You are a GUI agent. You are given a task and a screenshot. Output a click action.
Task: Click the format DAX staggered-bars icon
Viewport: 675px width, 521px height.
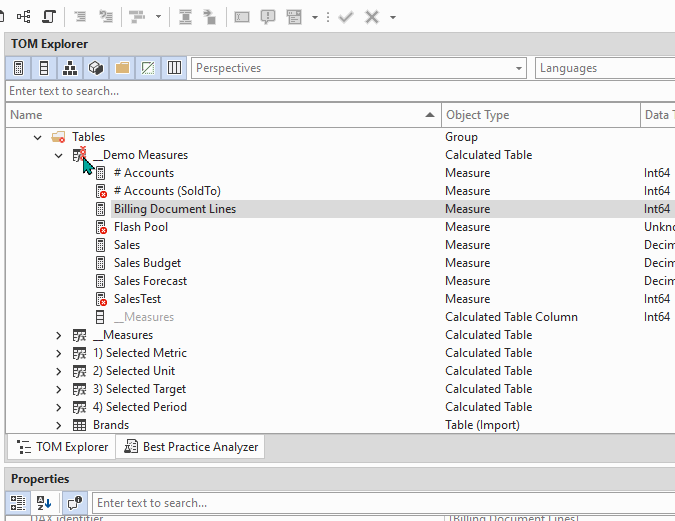pos(137,17)
